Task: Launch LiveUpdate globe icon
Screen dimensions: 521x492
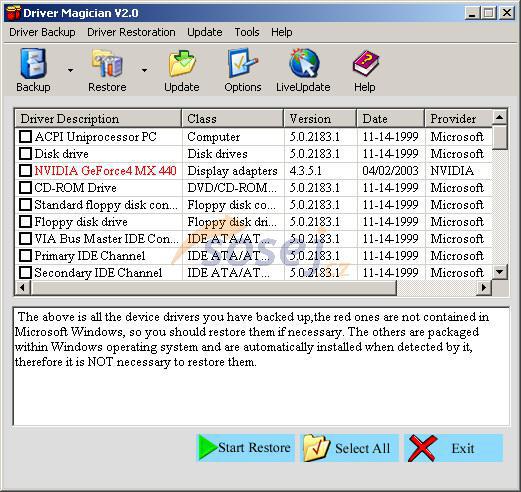Action: 304,63
